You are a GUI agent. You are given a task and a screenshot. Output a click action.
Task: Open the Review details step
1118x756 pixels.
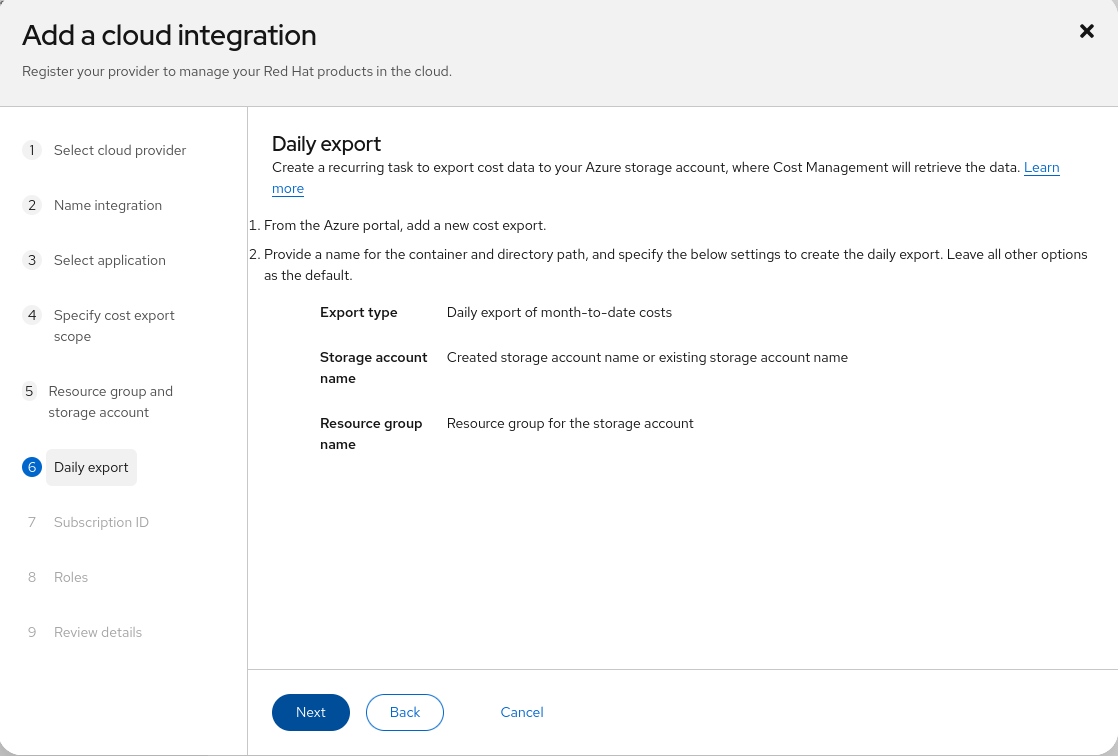[x=98, y=632]
